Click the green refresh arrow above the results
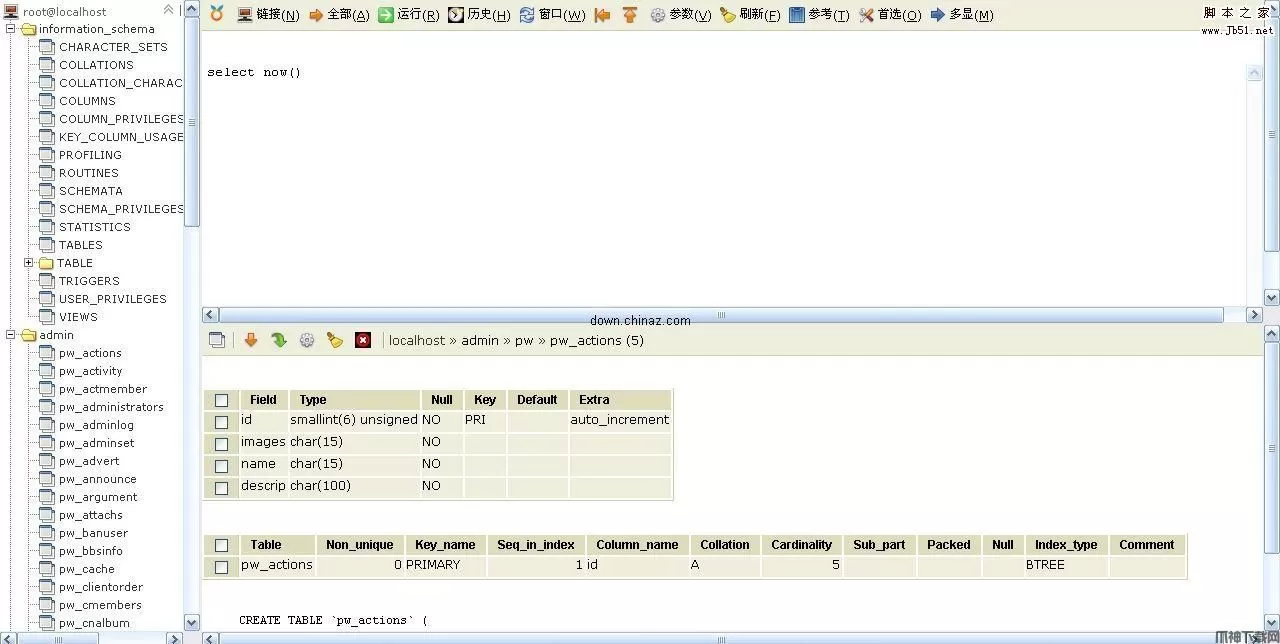Viewport: 1280px width, 644px height. point(279,340)
